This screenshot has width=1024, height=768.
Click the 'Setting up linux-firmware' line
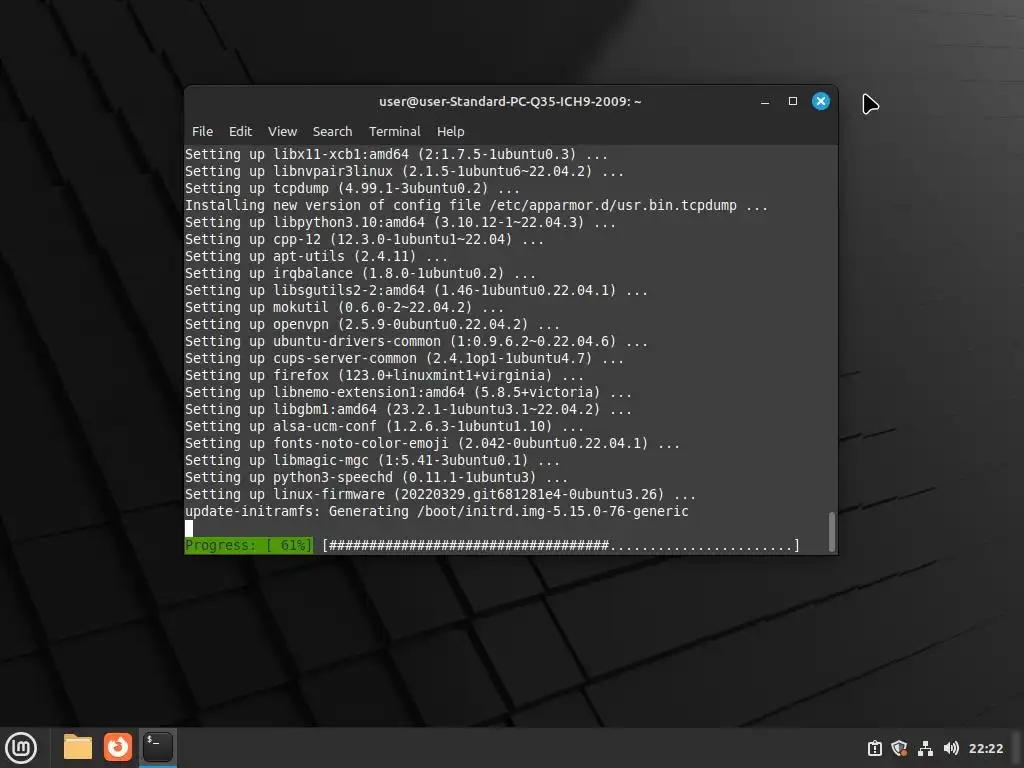(x=440, y=494)
